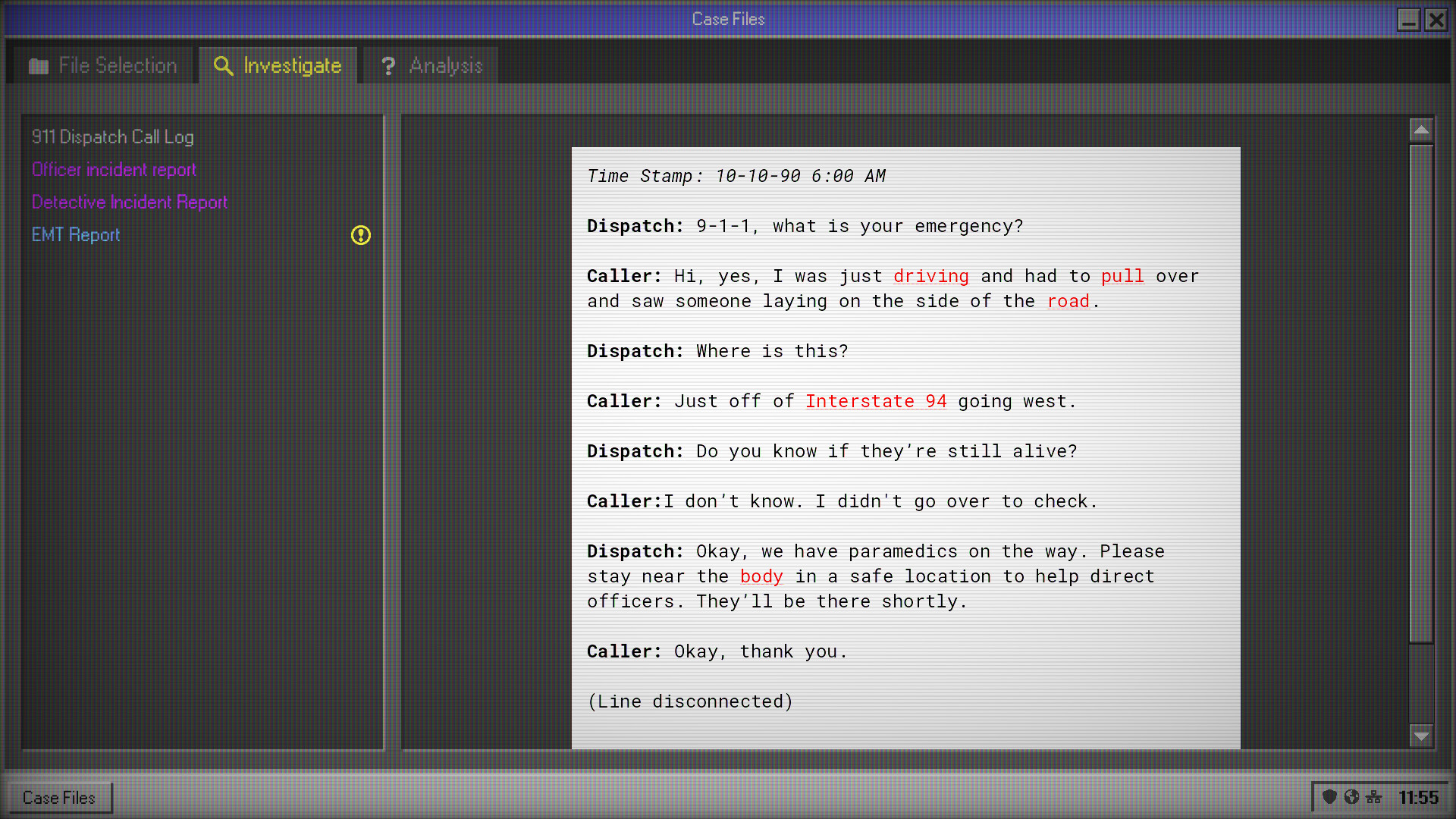Click the question mark icon on Analysis tab
1456x819 pixels.
[x=388, y=67]
